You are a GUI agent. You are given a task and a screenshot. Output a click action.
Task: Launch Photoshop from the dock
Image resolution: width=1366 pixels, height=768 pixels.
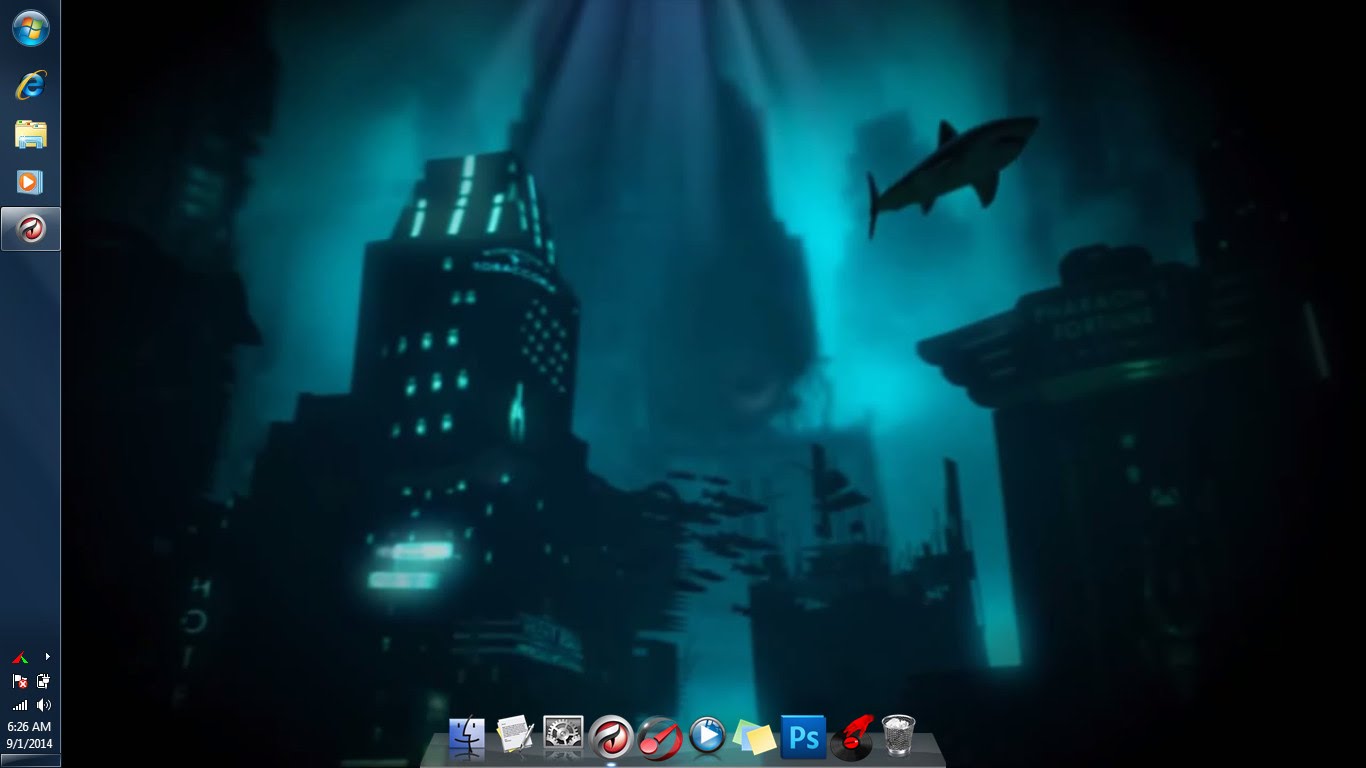click(803, 737)
